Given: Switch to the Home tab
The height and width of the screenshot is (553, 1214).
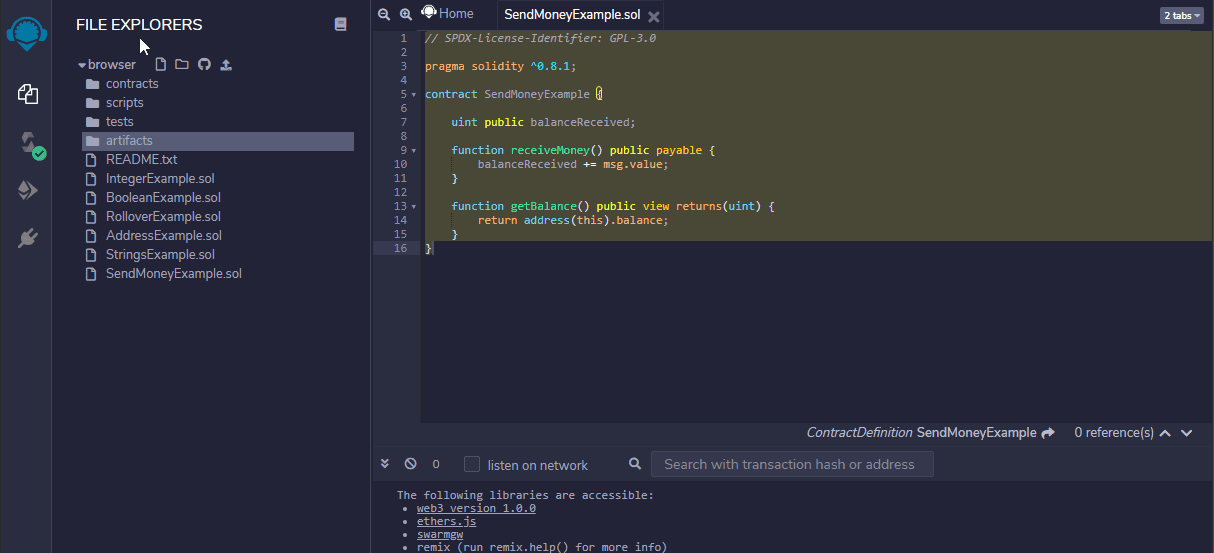Looking at the screenshot, I should point(448,13).
